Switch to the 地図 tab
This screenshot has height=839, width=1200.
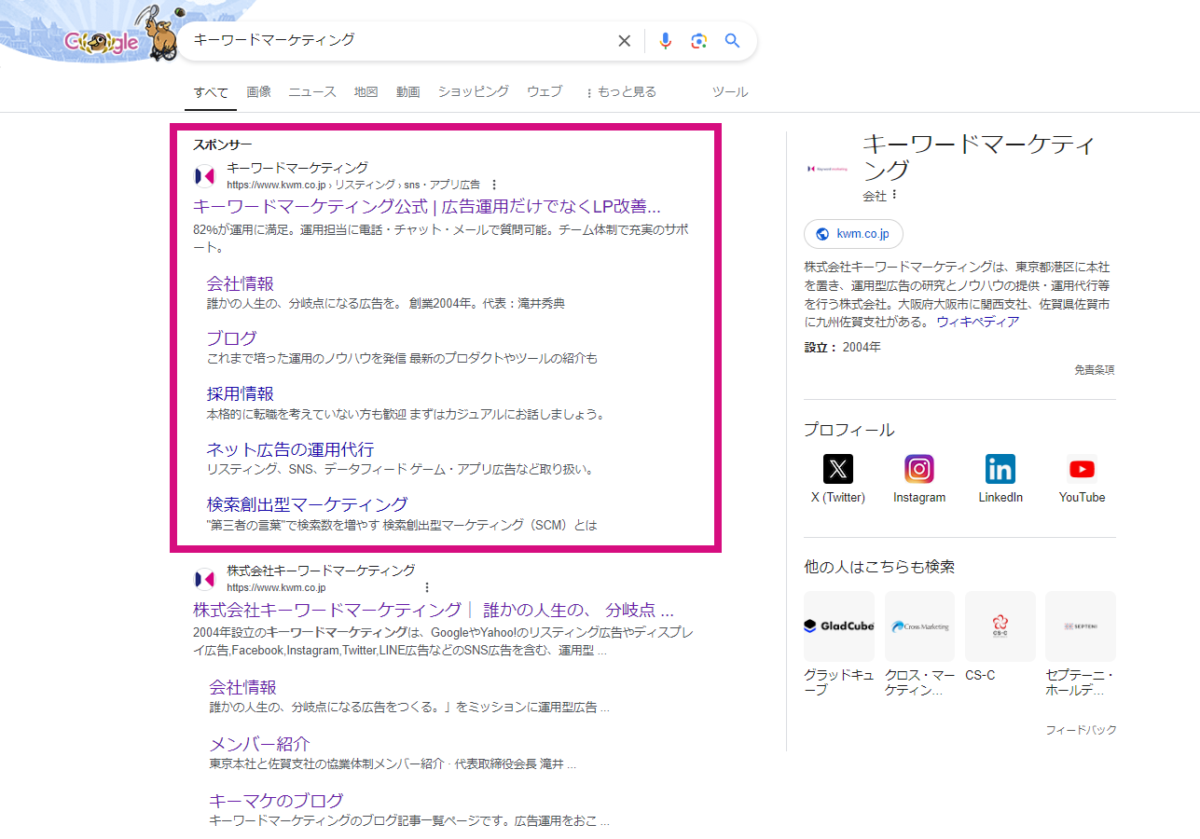pos(366,92)
